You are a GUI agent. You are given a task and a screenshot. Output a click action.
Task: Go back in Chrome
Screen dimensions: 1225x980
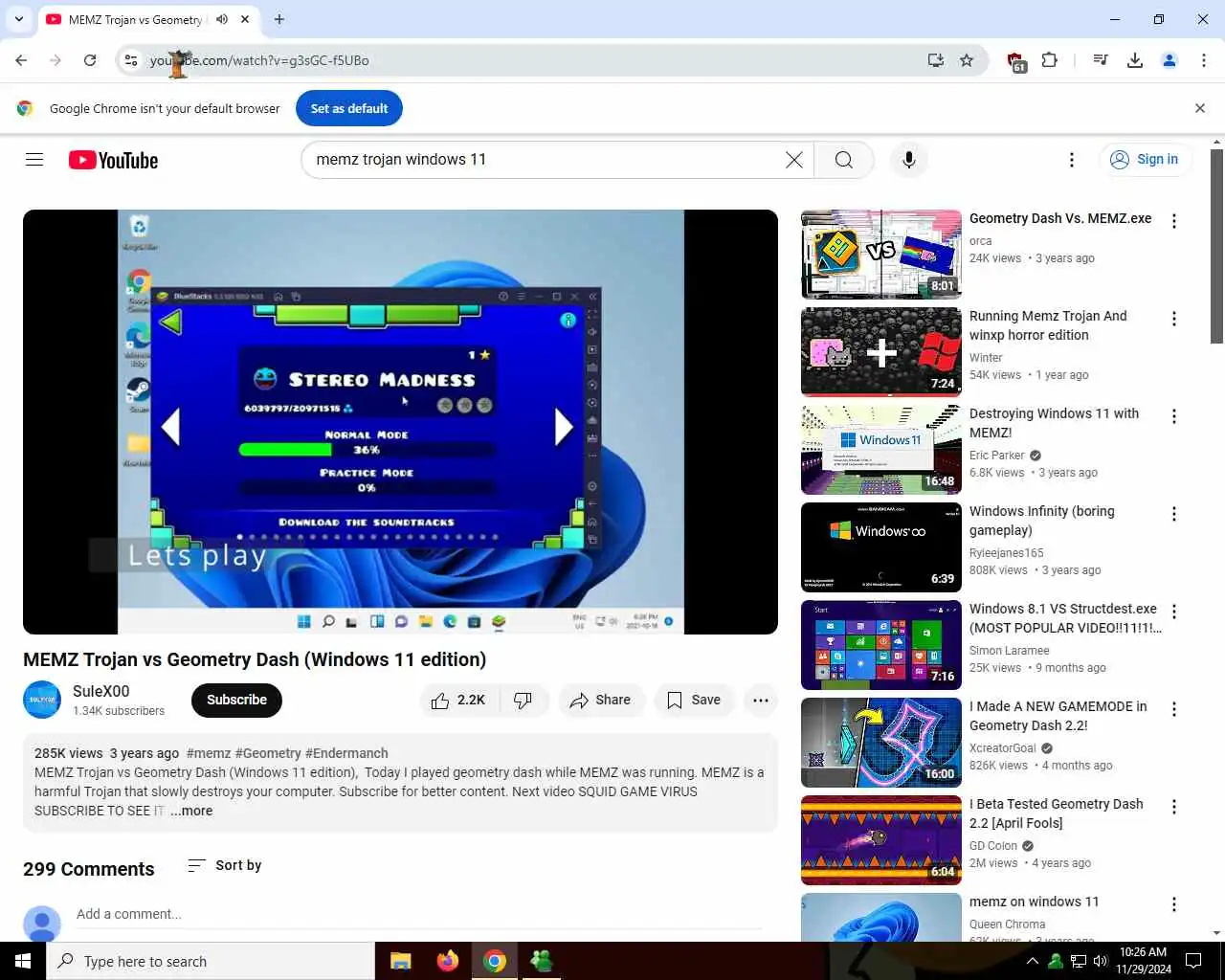pyautogui.click(x=21, y=60)
